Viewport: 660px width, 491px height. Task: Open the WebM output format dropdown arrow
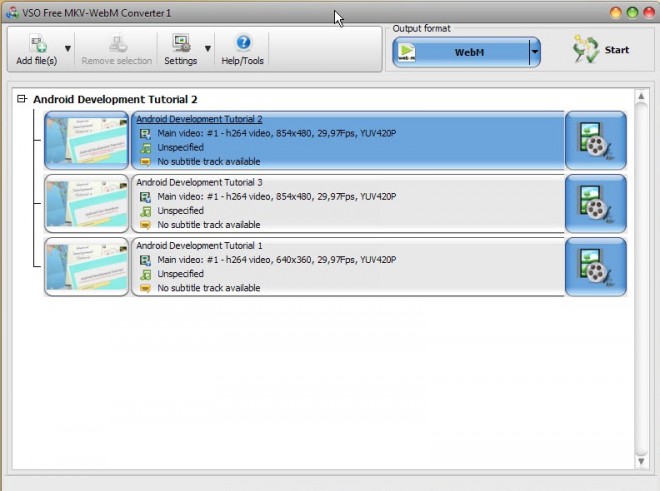coord(535,52)
